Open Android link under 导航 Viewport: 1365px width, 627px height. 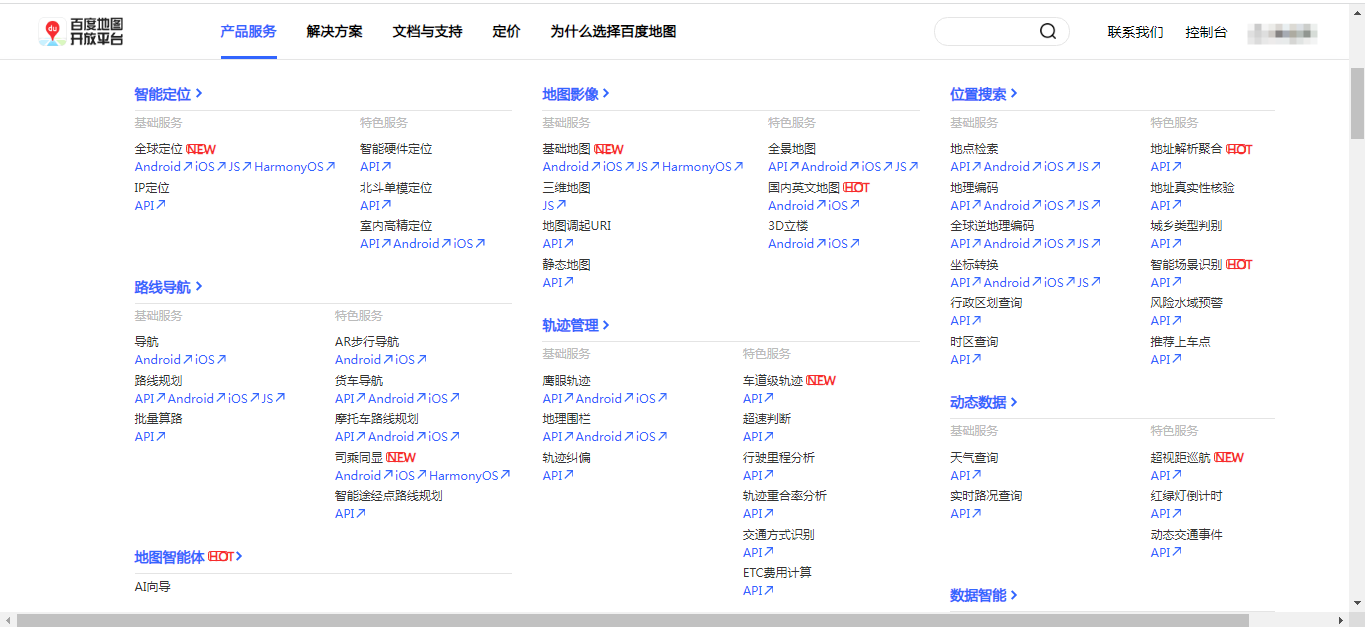pos(164,359)
